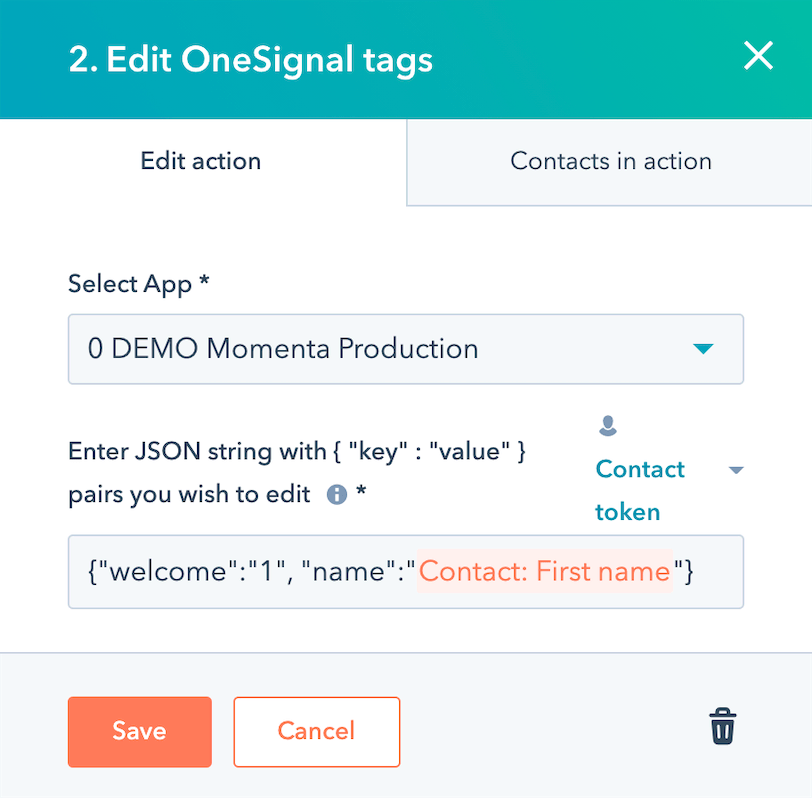This screenshot has height=798, width=812.
Task: Open the info tooltip next to JSON instructions
Action: click(337, 494)
